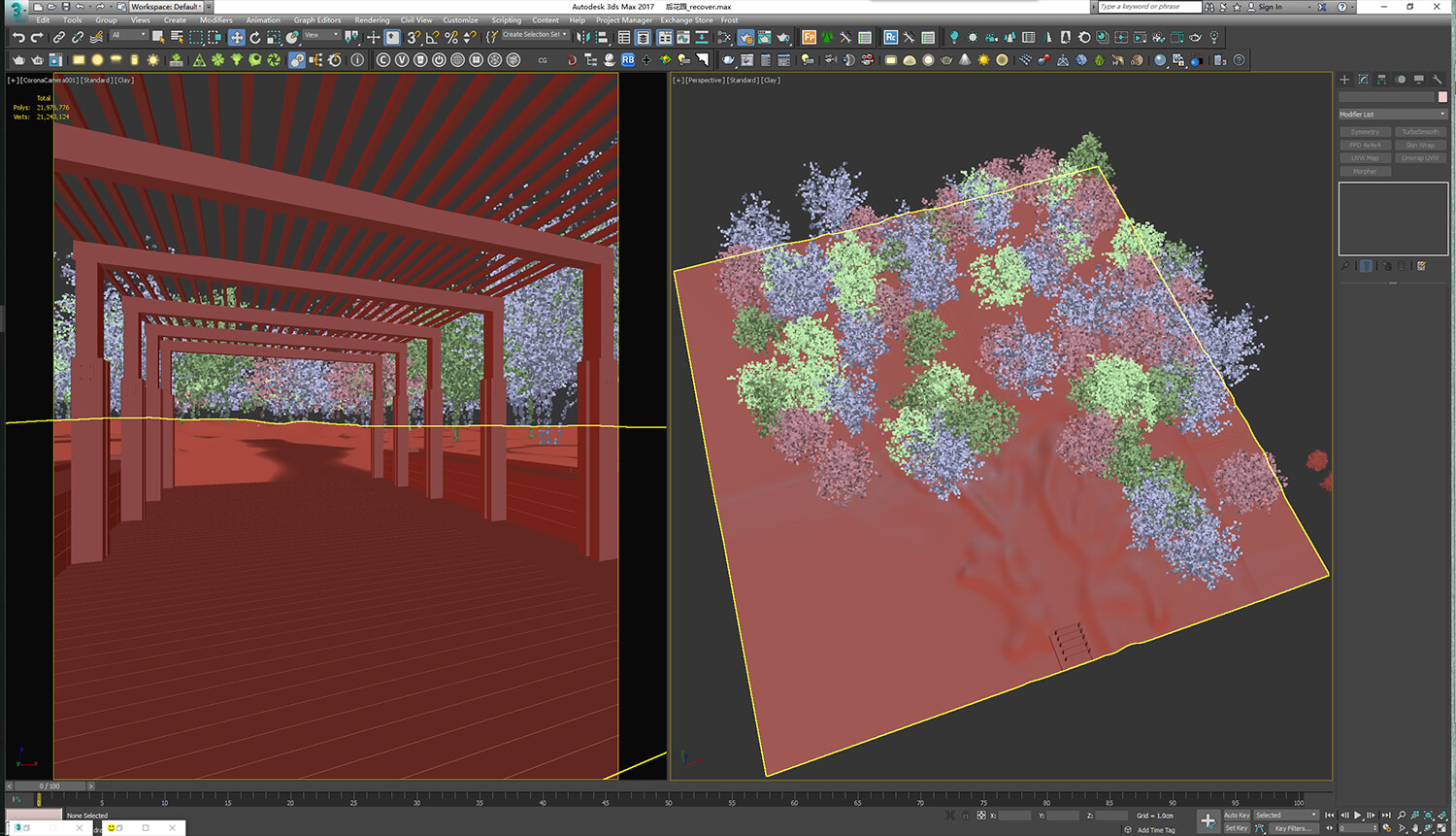Image resolution: width=1456 pixels, height=836 pixels.
Task: Toggle Angle Snap icon
Action: coord(432,38)
